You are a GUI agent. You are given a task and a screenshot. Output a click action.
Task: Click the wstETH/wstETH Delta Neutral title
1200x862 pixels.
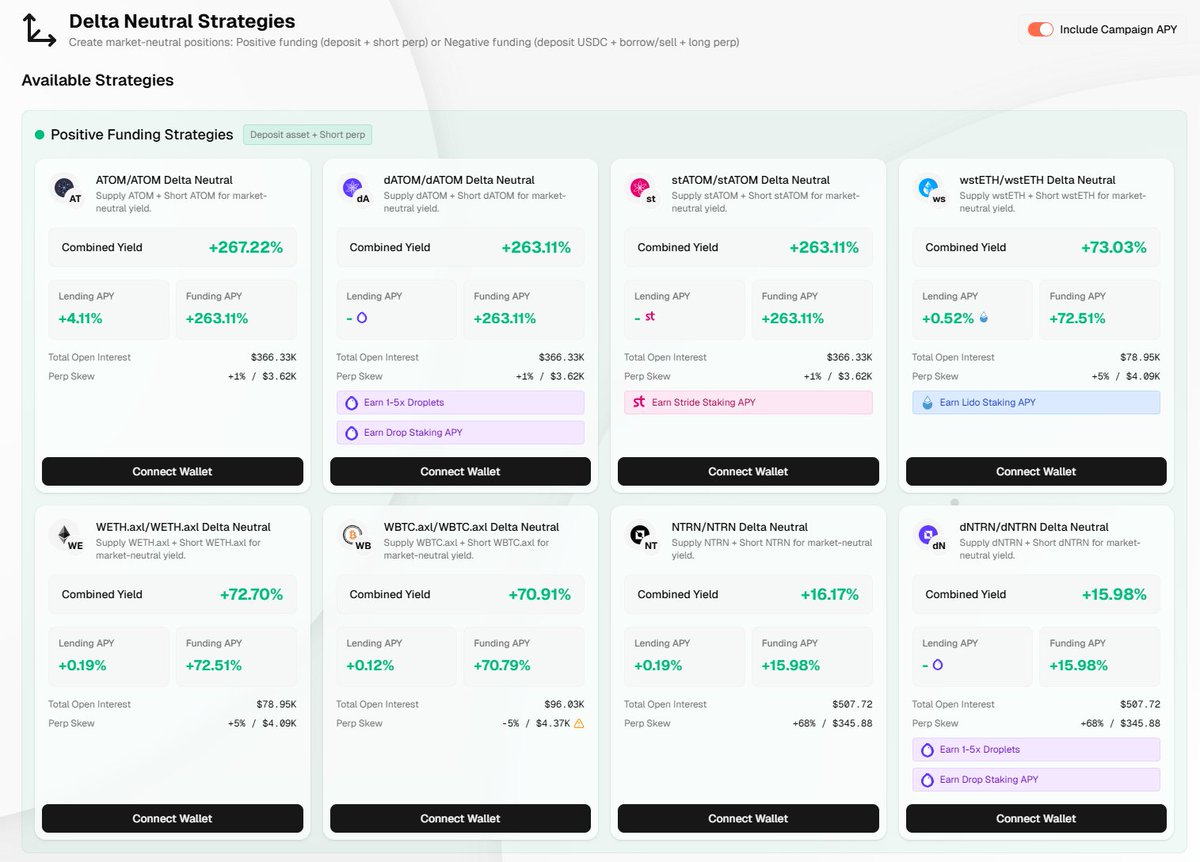[1038, 180]
